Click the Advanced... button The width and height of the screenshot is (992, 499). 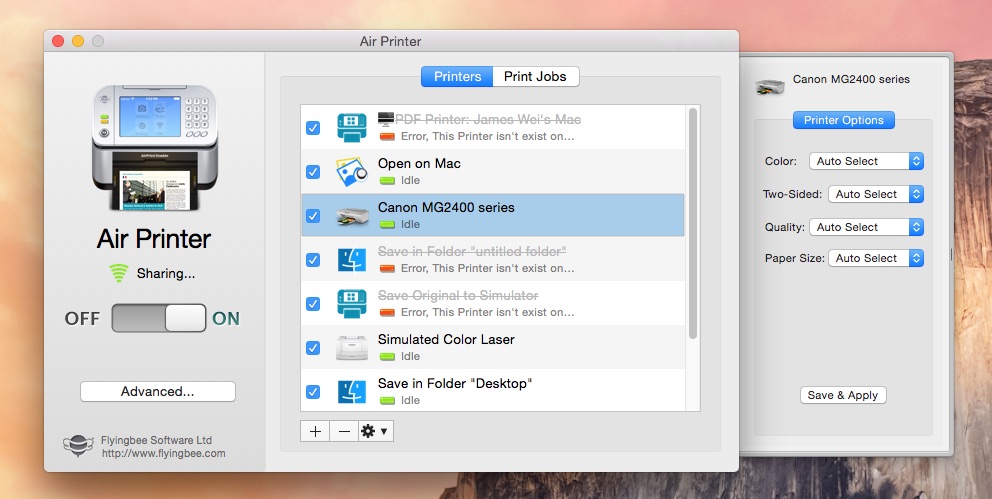158,391
